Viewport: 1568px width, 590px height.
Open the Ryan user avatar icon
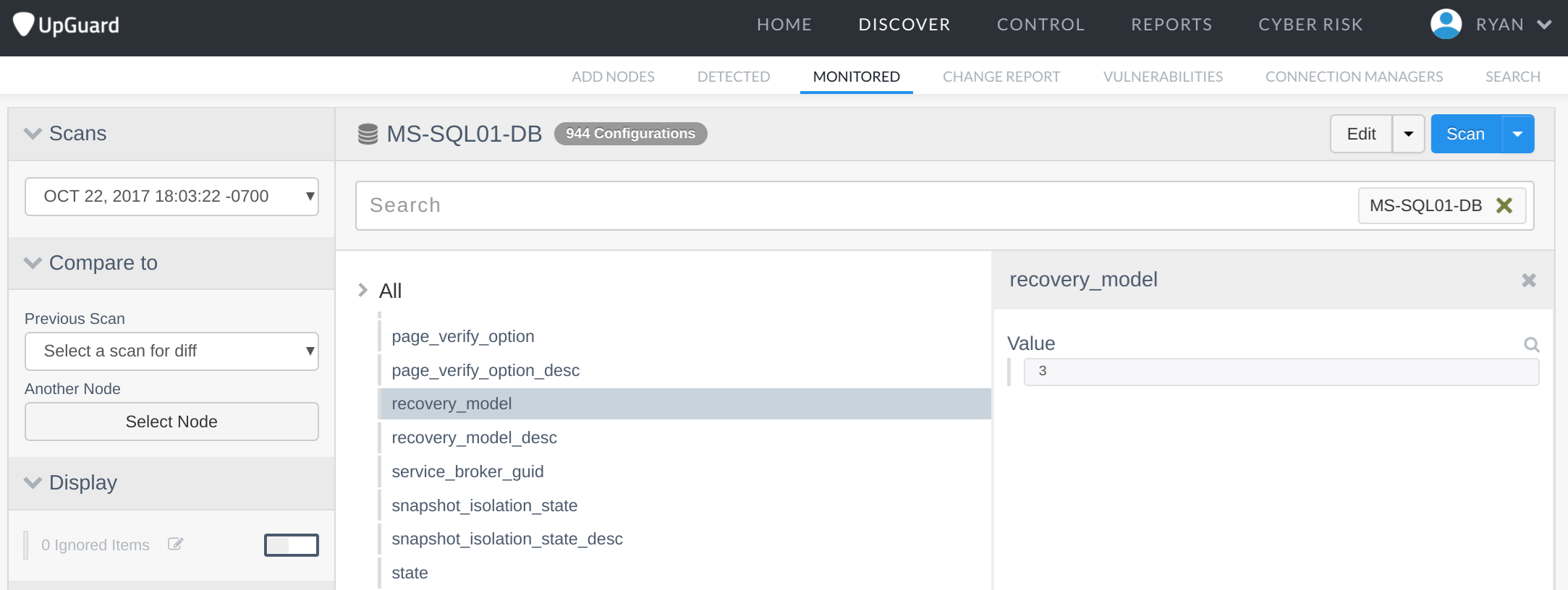1446,24
